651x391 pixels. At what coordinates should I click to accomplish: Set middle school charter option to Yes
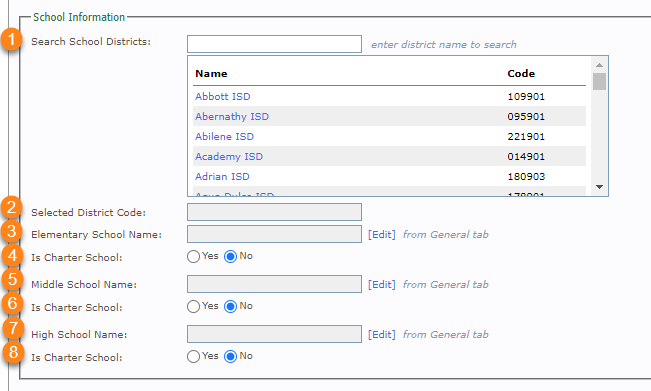tap(193, 306)
